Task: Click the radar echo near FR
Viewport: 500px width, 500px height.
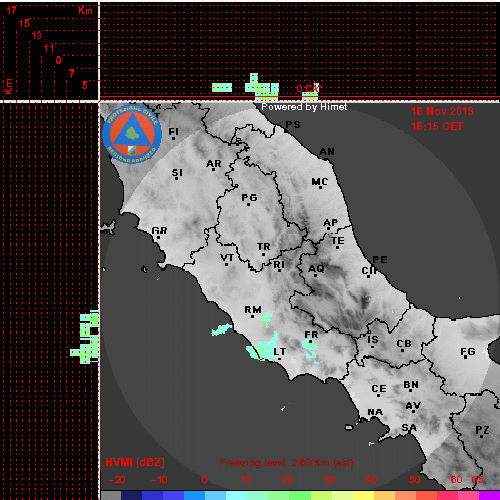Action: (310, 350)
